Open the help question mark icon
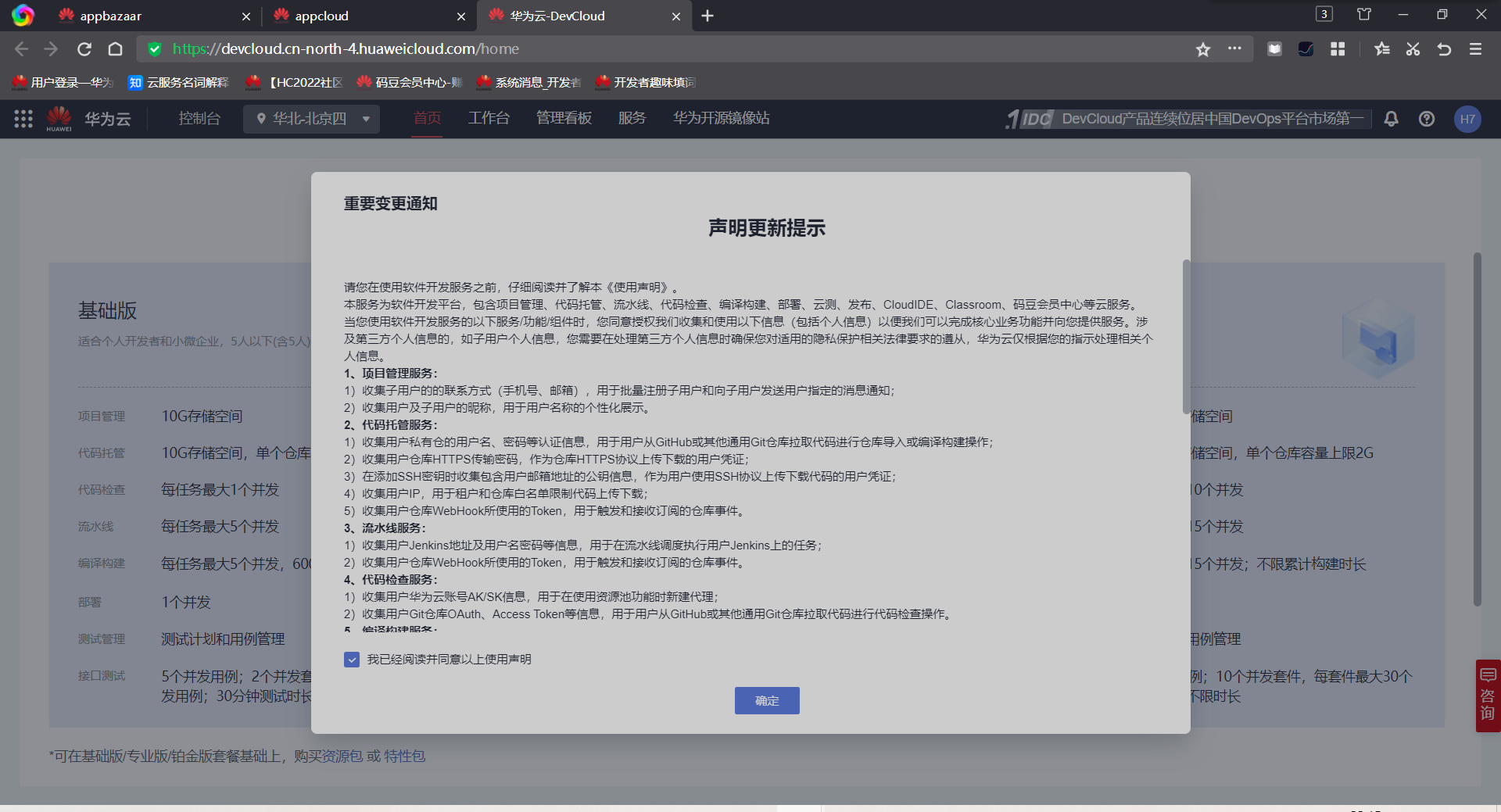This screenshot has height=812, width=1501. coord(1427,119)
